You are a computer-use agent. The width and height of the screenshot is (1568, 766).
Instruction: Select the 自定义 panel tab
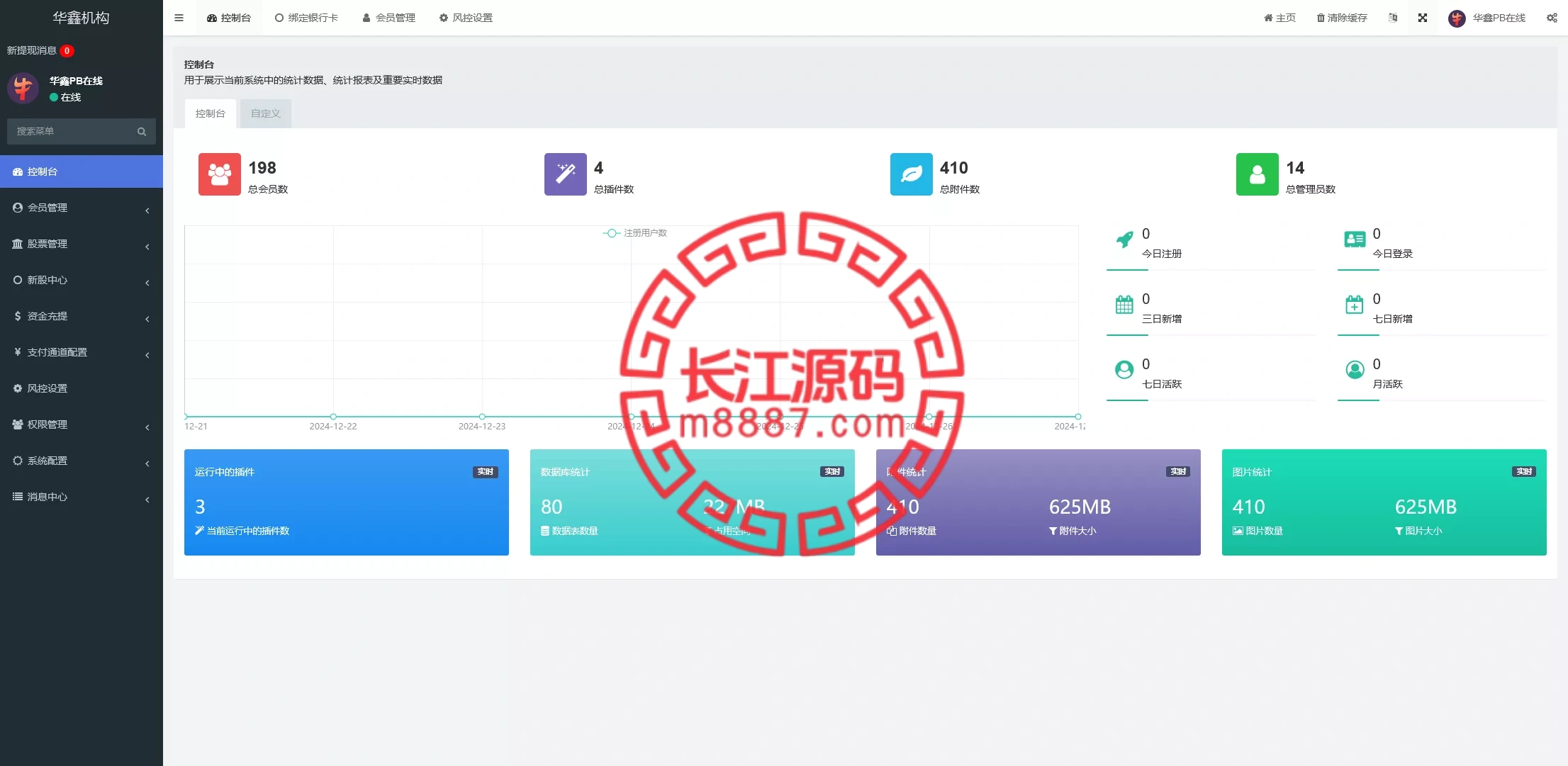[266, 113]
